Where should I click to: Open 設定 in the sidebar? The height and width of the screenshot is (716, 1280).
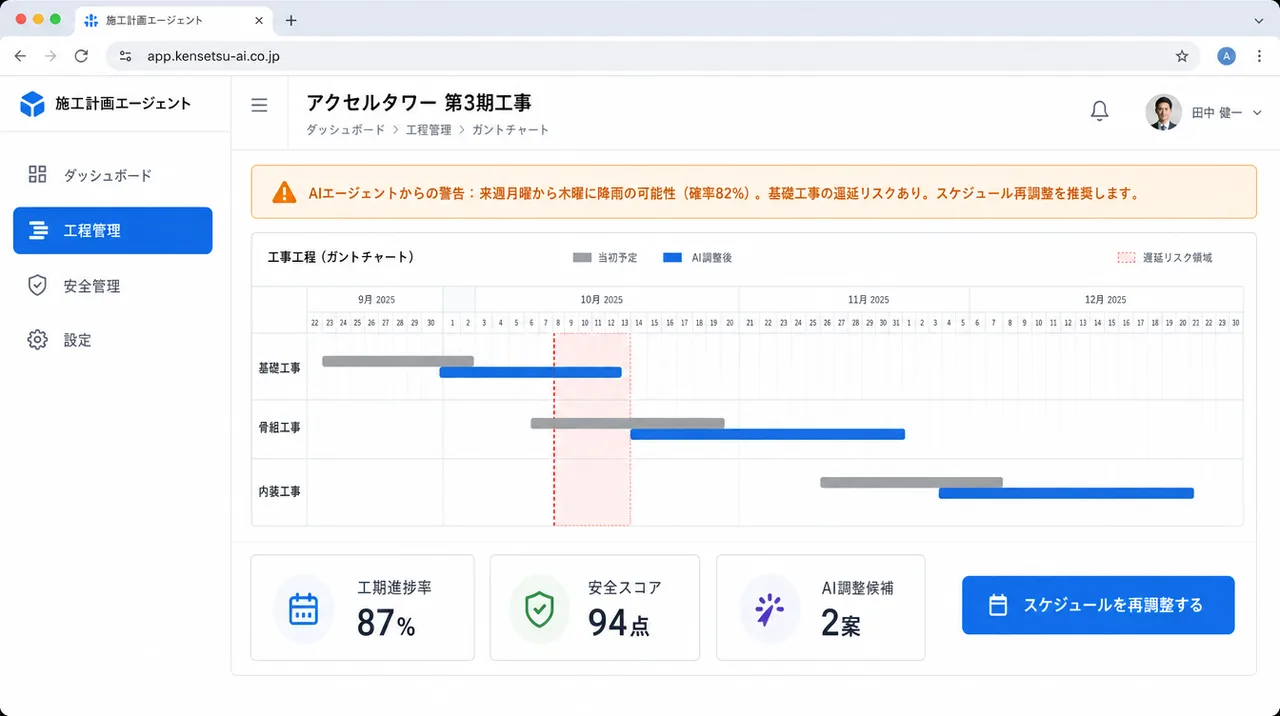pyautogui.click(x=113, y=340)
